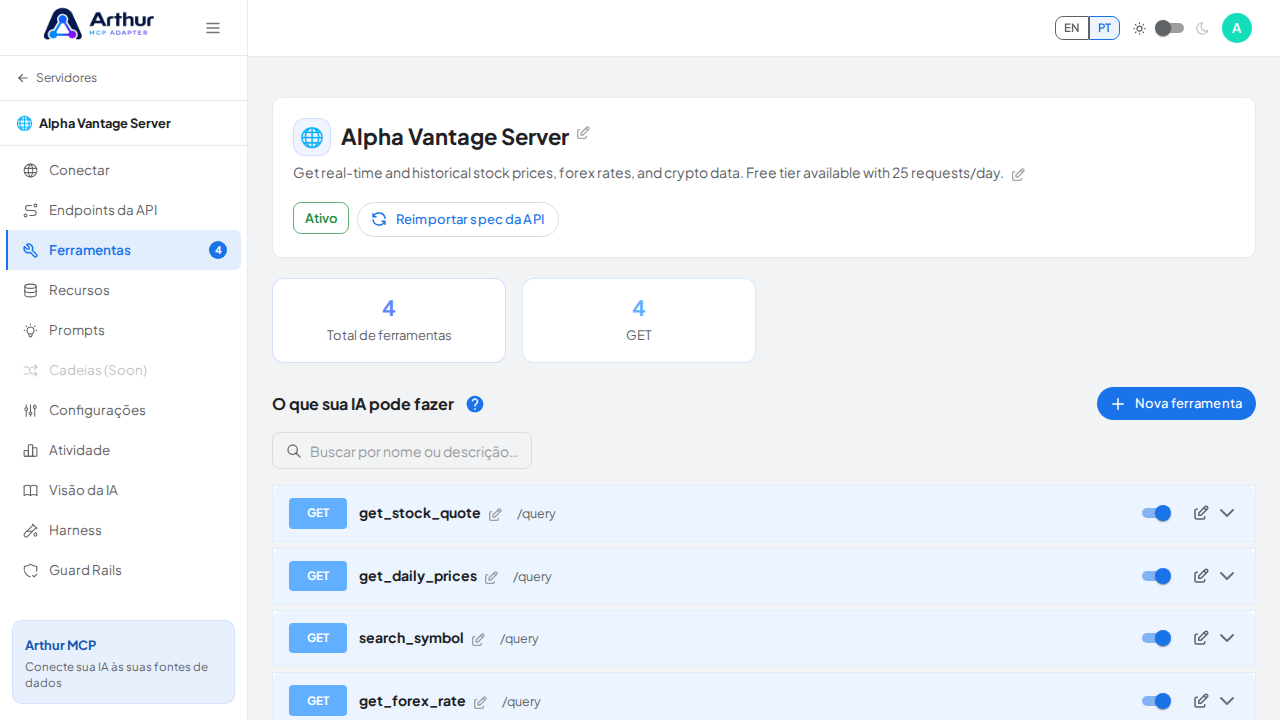Viewport: 1280px width, 720px height.
Task: Open Visão da IA in sidebar
Action: (x=123, y=490)
